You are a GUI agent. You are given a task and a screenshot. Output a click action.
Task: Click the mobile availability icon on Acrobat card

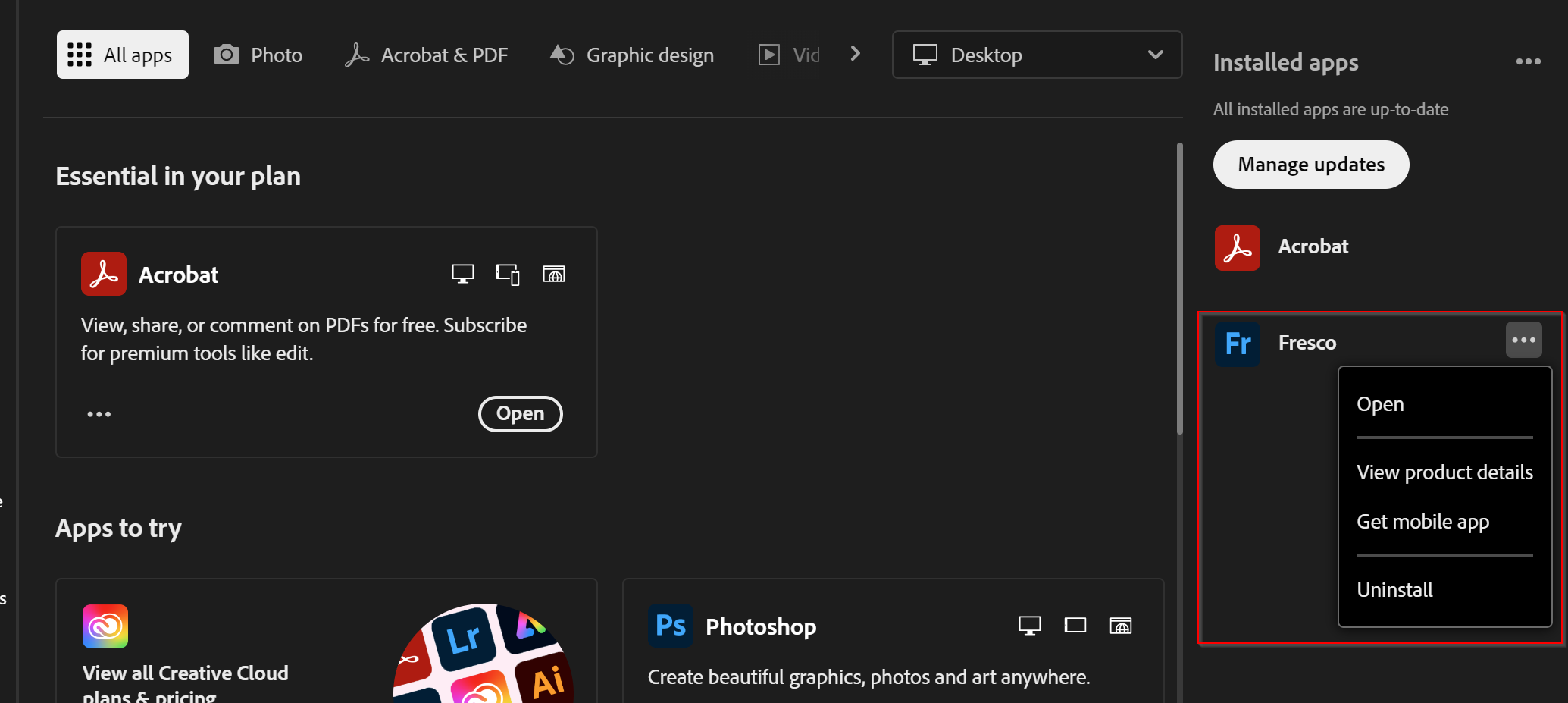[x=507, y=274]
